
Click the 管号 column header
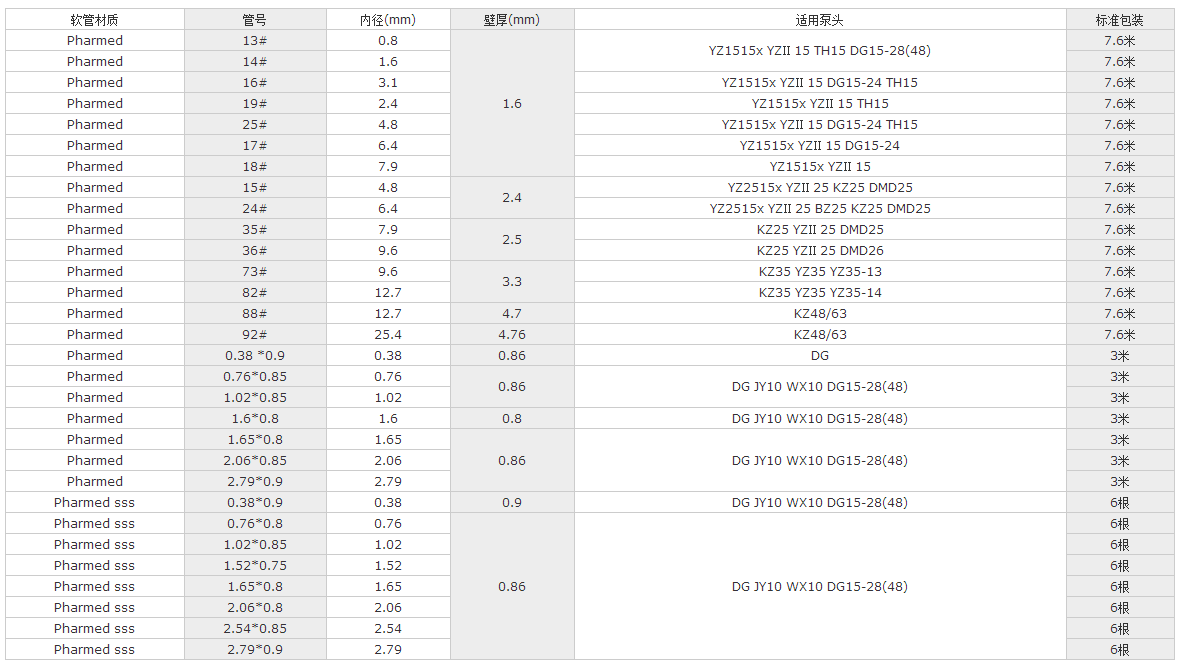[x=255, y=20]
